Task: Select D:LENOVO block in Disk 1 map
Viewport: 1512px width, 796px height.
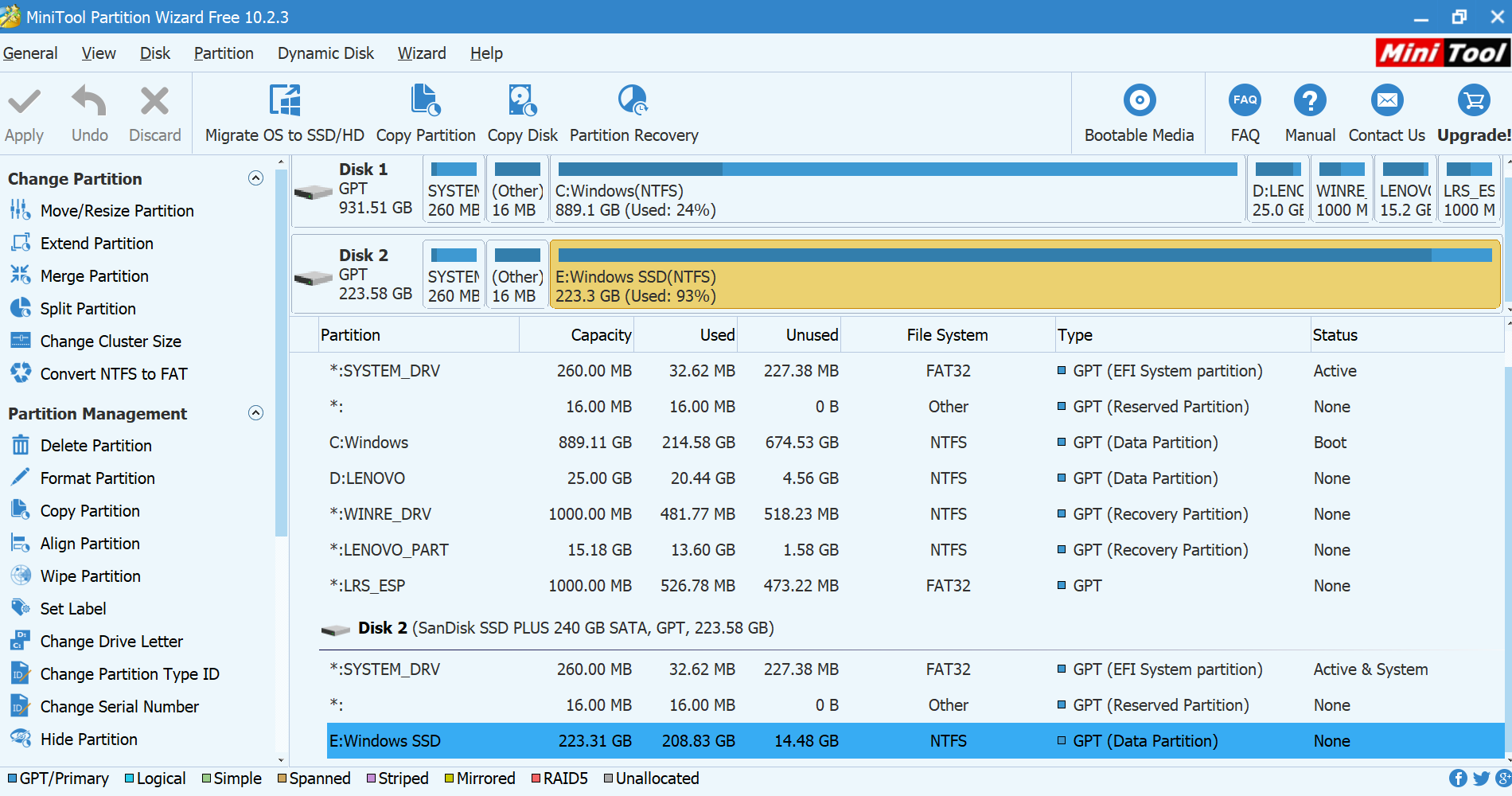Action: 1278,189
